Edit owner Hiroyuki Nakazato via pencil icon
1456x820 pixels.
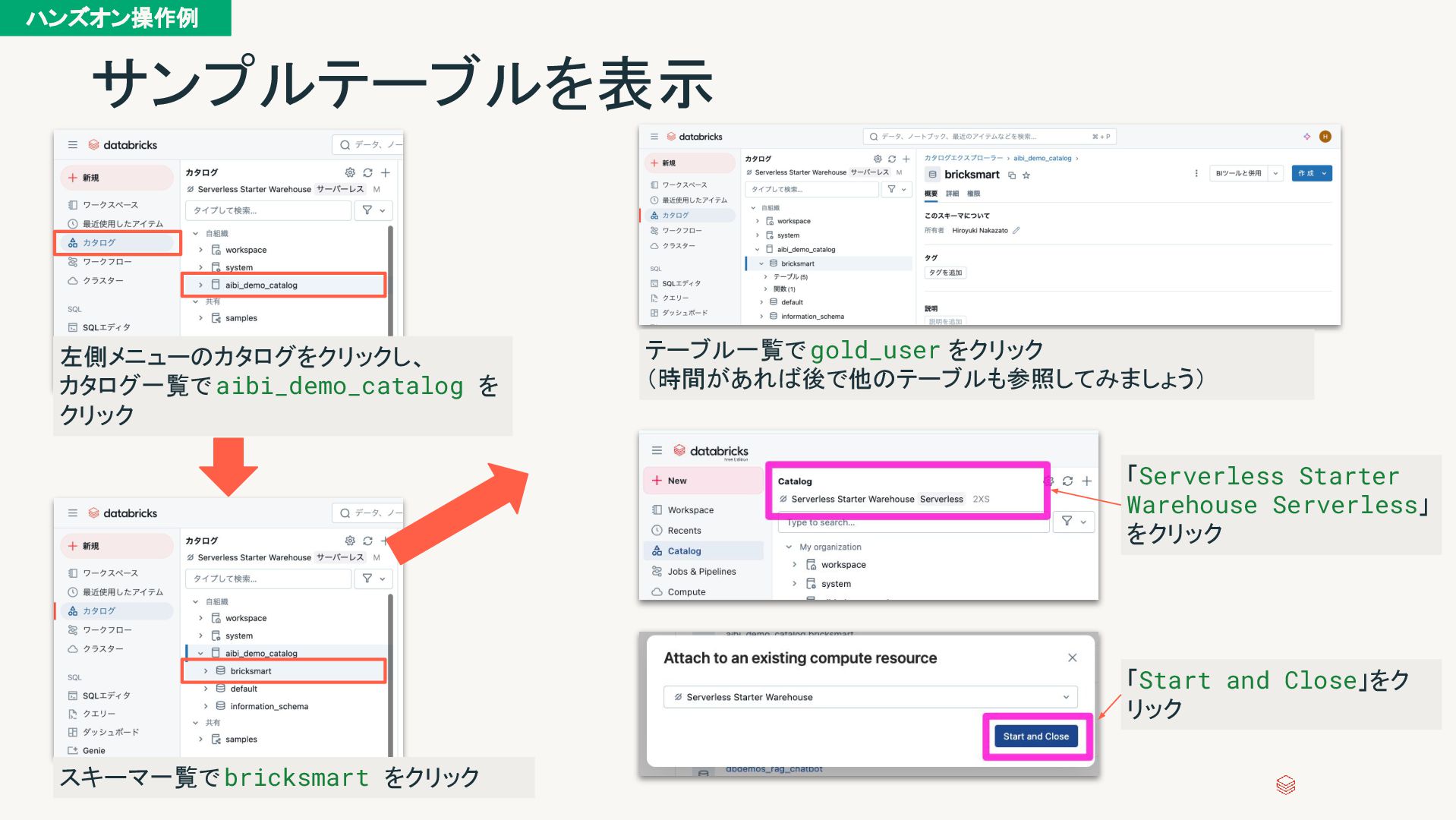tap(1016, 230)
